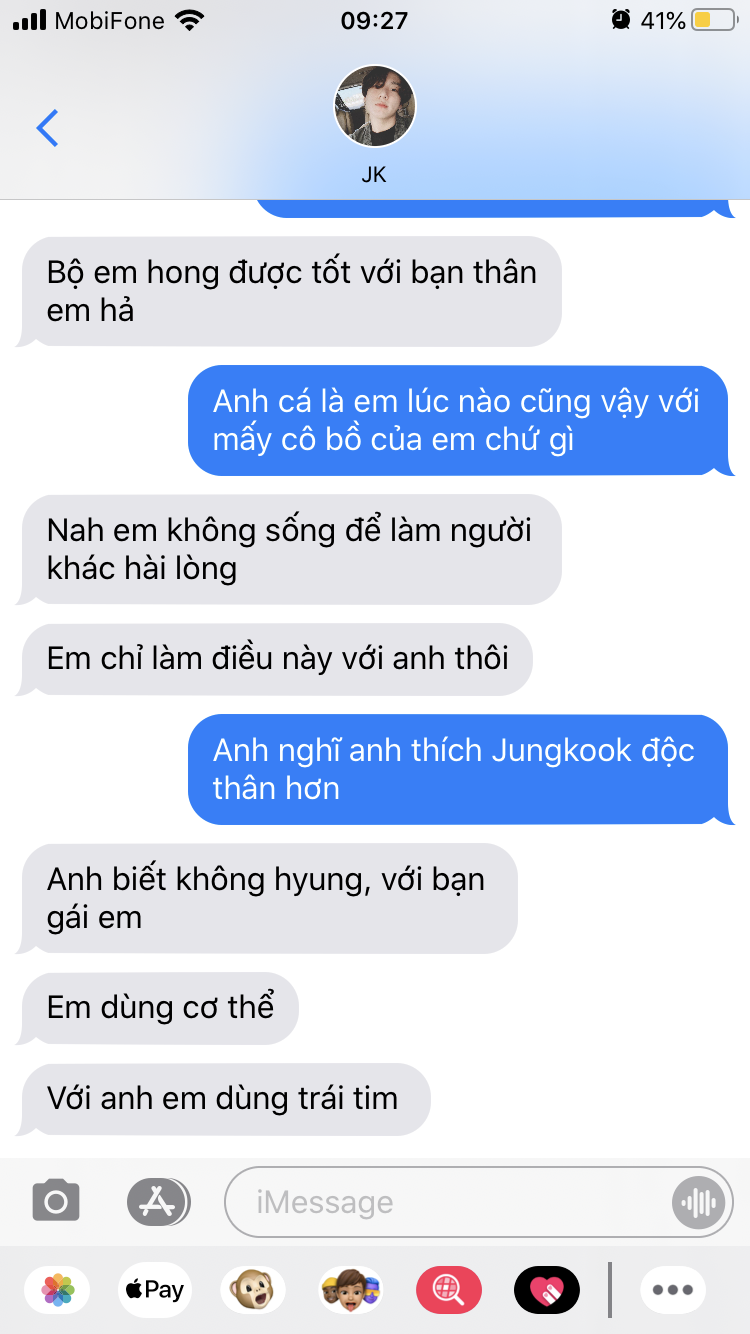Image resolution: width=750 pixels, height=1334 pixels.
Task: Expand contact details via JK name
Action: 374,175
